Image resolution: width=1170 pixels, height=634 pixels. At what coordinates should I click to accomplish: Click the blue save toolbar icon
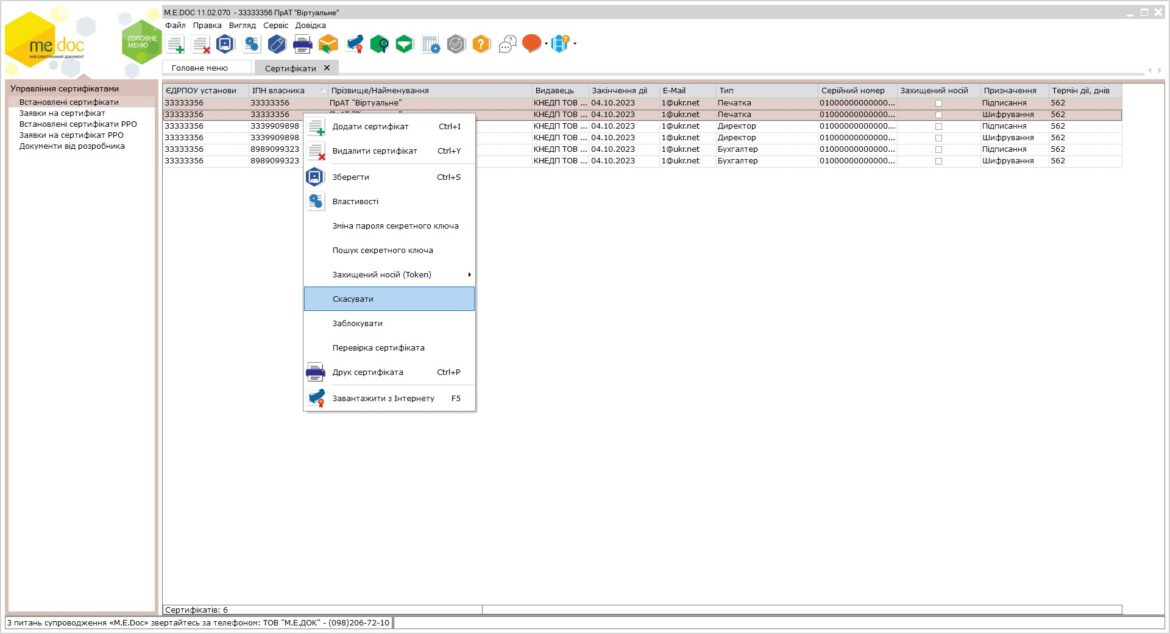[225, 44]
